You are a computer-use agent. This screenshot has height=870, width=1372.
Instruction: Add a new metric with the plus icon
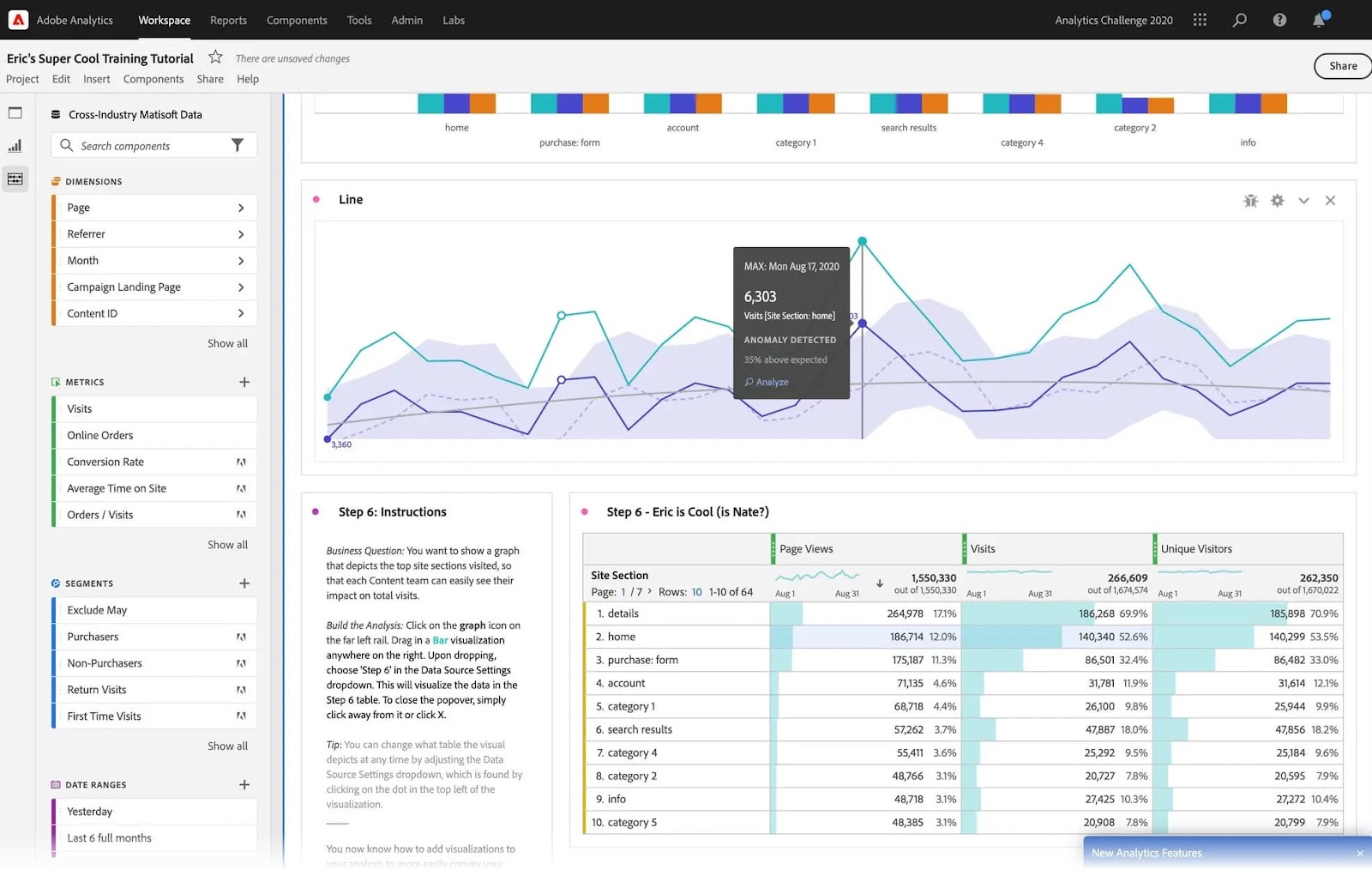(244, 382)
